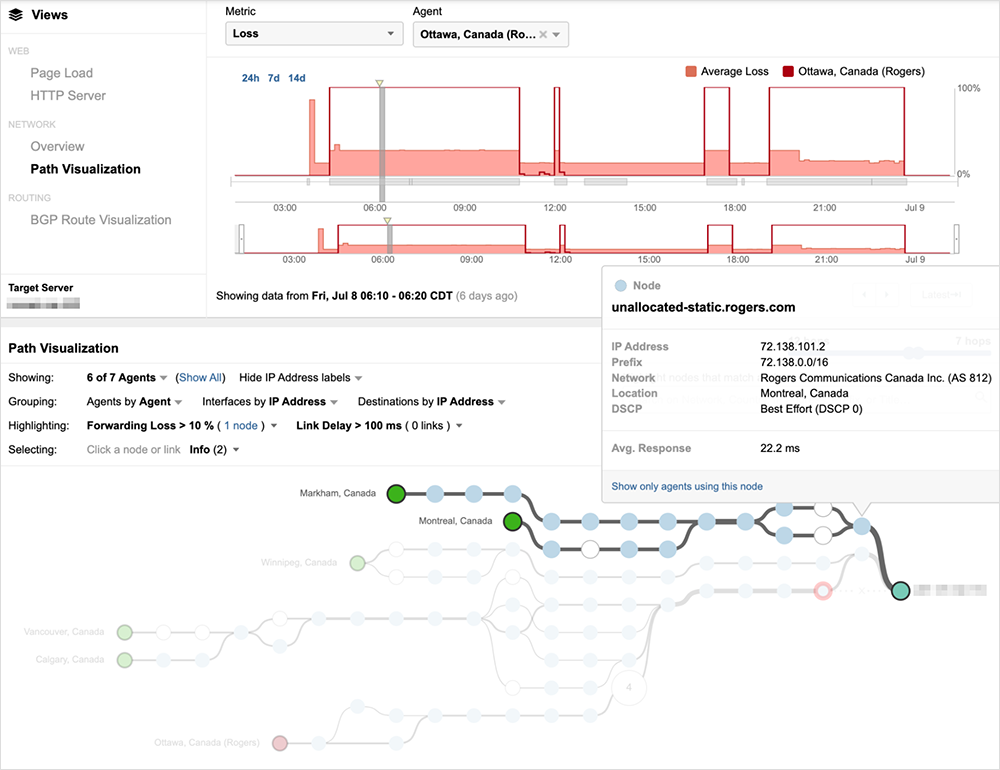Click left handle of timeline range slider

point(240,240)
